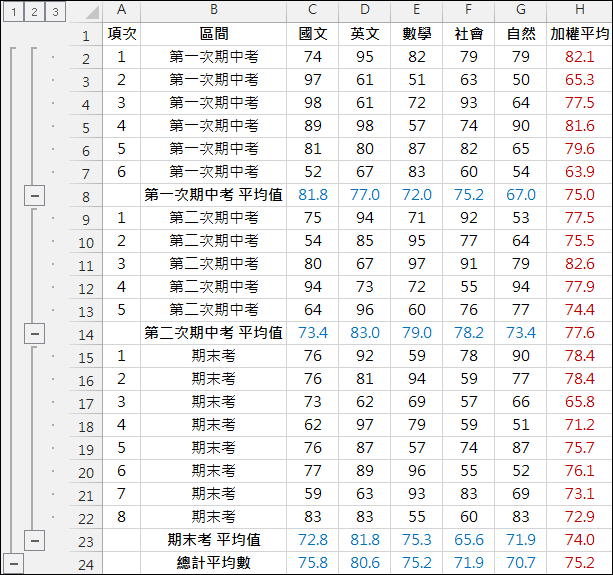
Task: Select row 24 header
Action: [86, 563]
